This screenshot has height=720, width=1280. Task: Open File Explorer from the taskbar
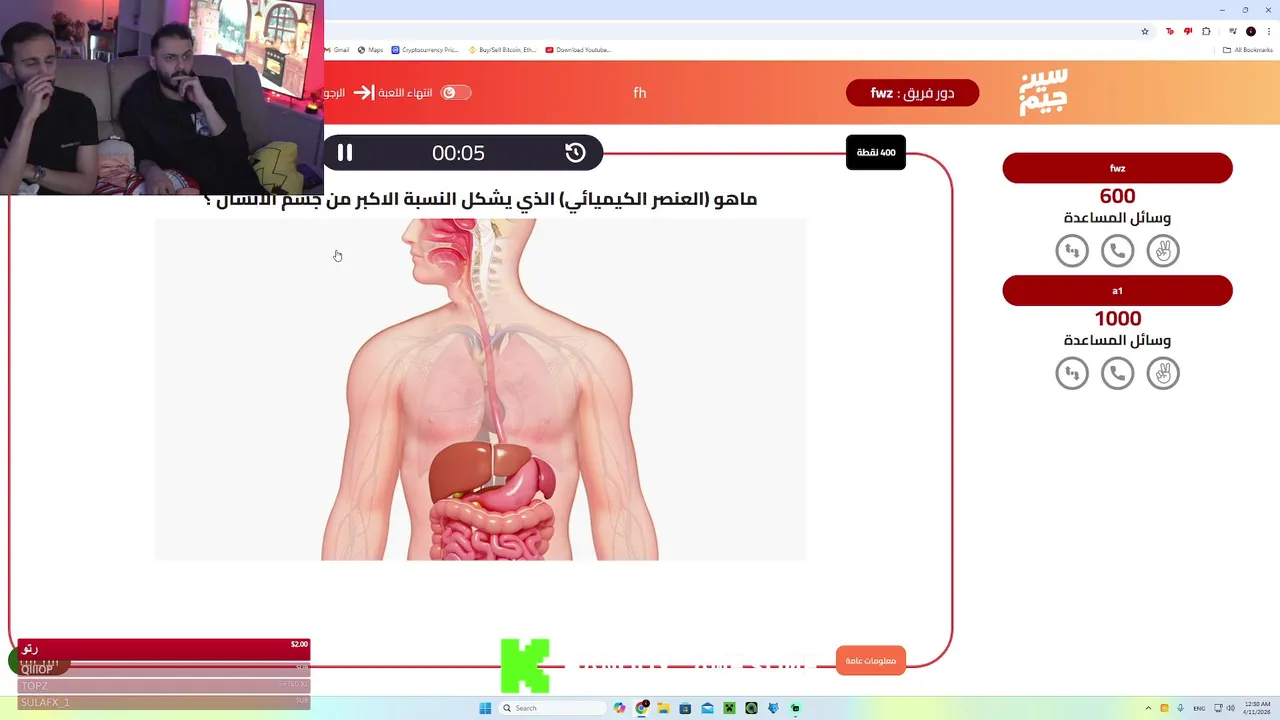[663, 708]
